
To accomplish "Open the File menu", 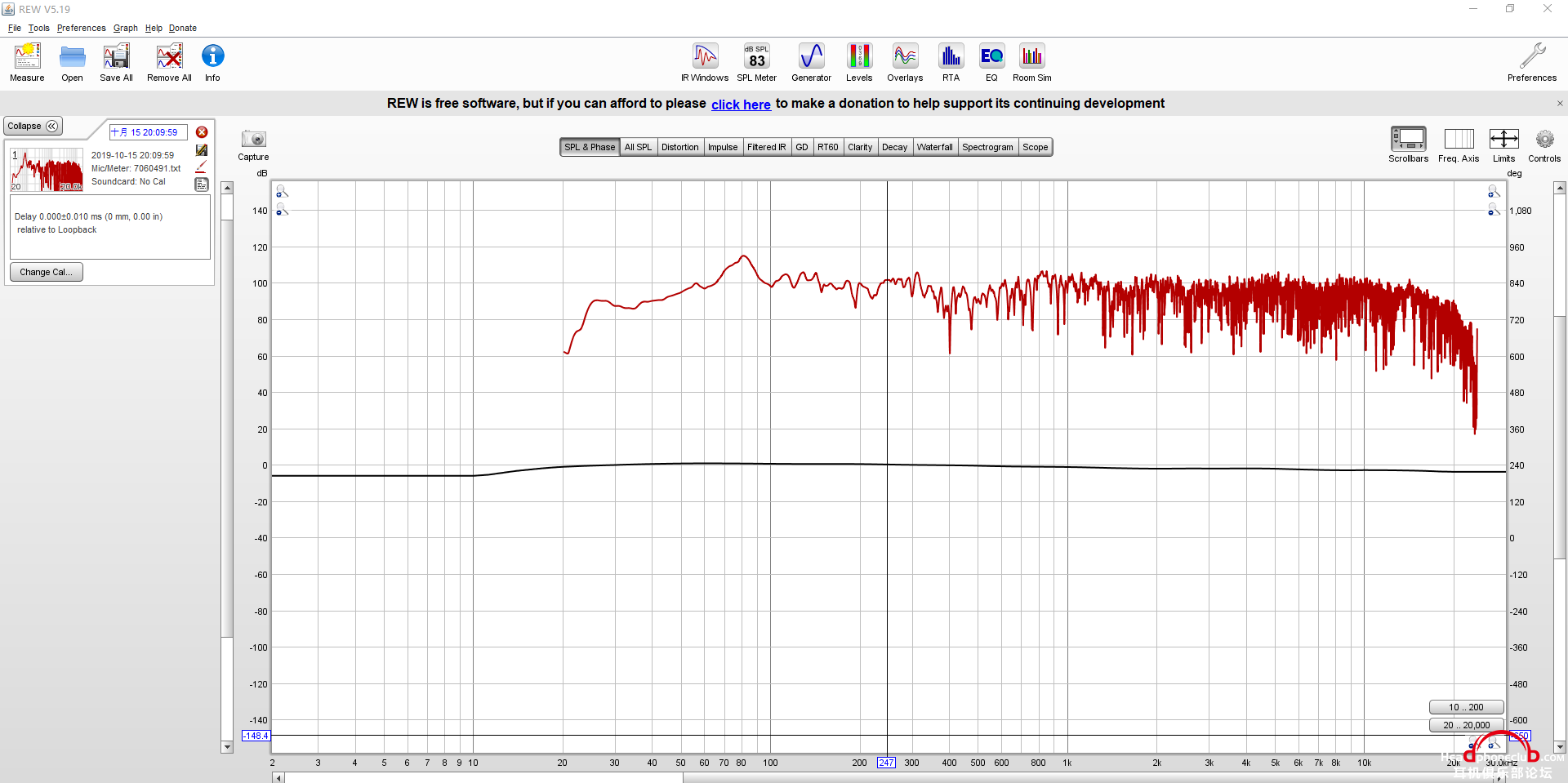I will click(x=15, y=28).
